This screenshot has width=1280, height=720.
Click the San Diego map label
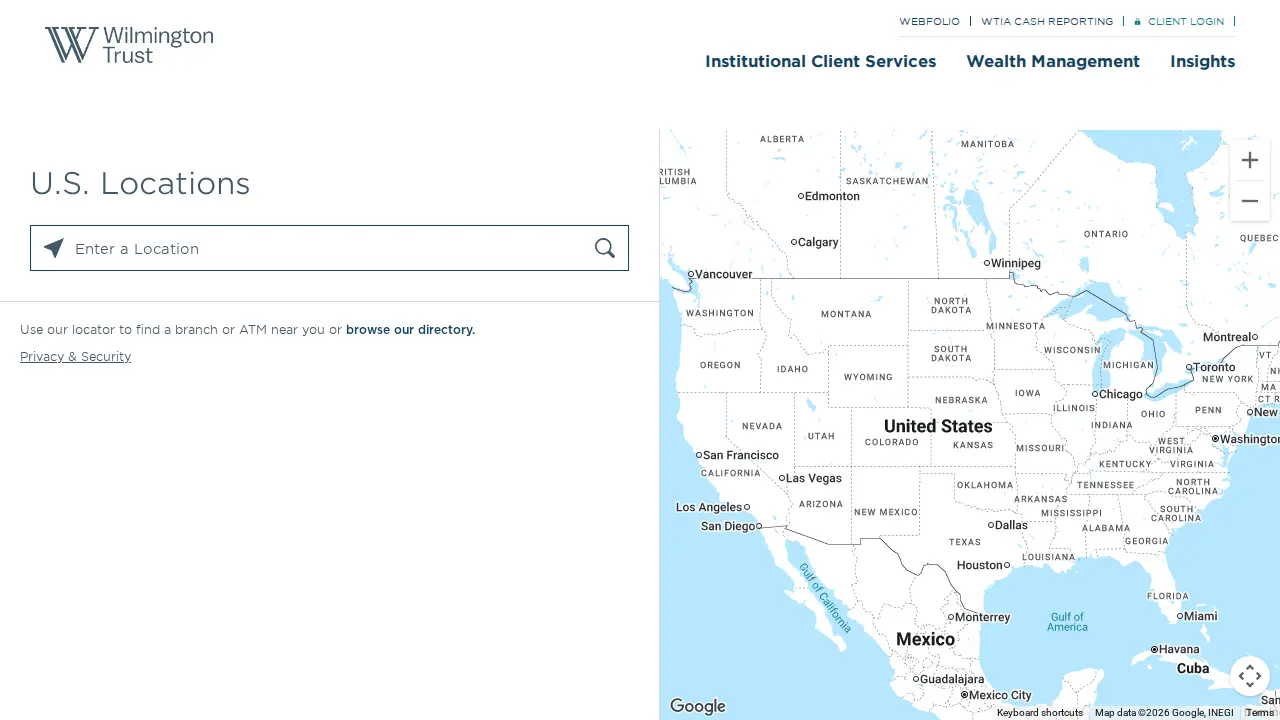728,526
